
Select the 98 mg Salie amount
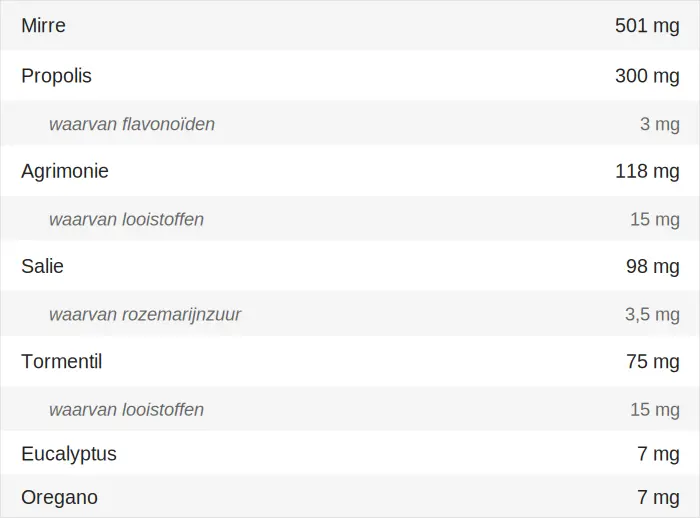[x=652, y=266]
